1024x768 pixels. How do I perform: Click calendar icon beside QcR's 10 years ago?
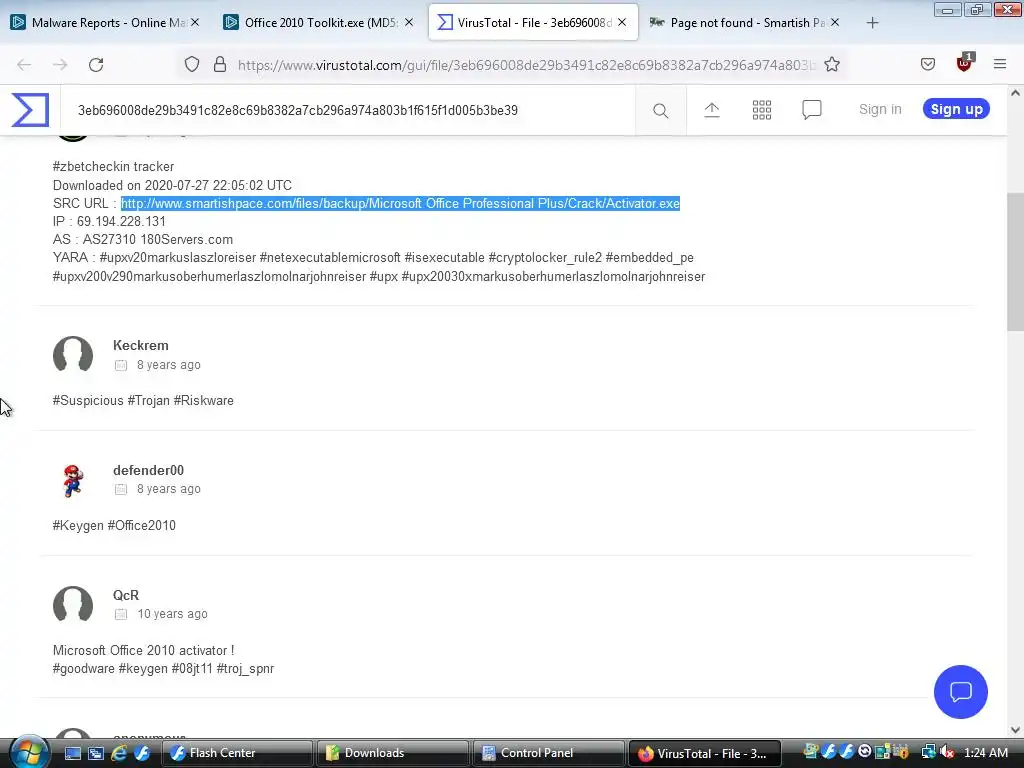121,615
